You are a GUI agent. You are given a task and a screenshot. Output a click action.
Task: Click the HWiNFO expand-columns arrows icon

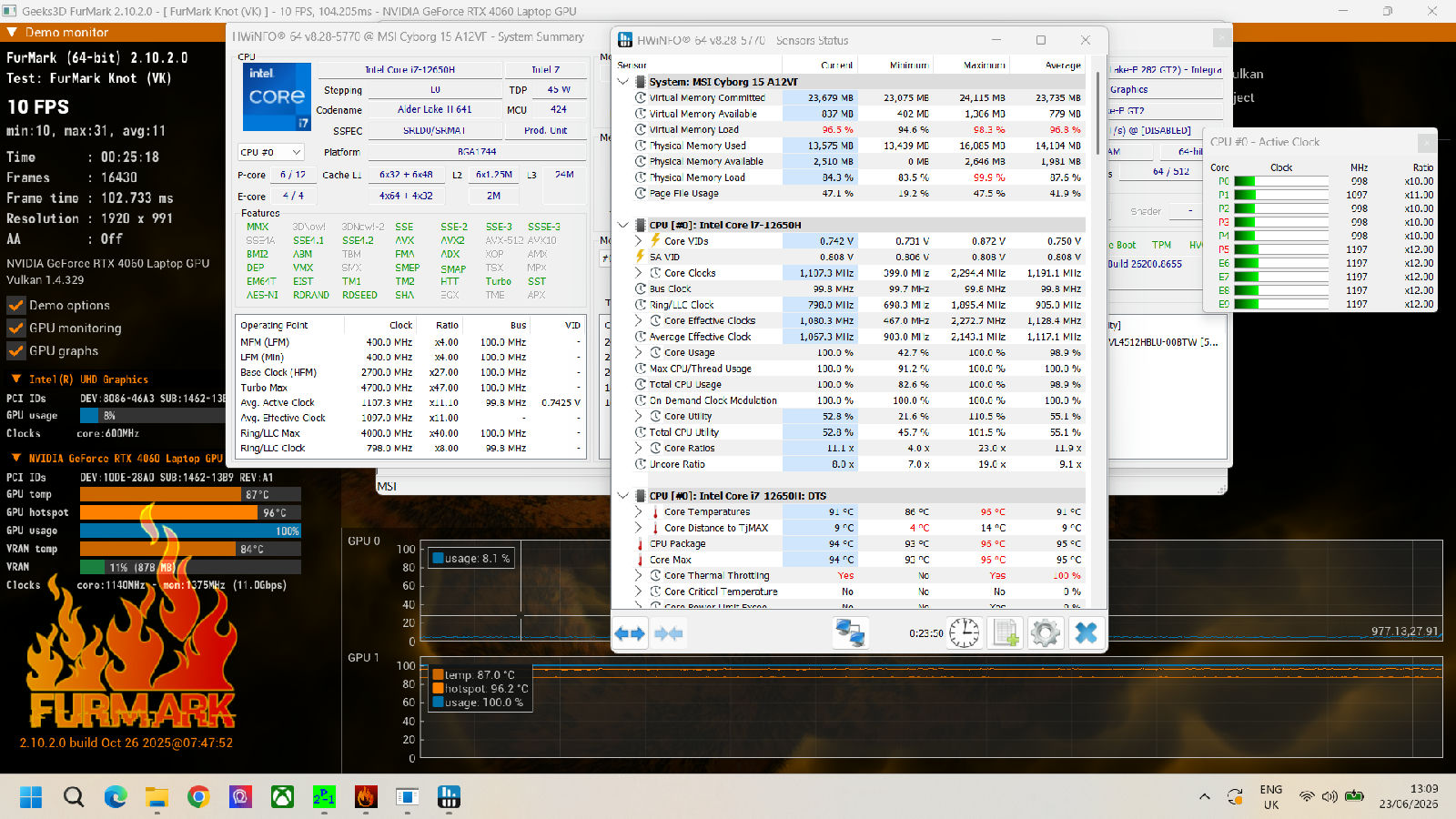pos(630,633)
